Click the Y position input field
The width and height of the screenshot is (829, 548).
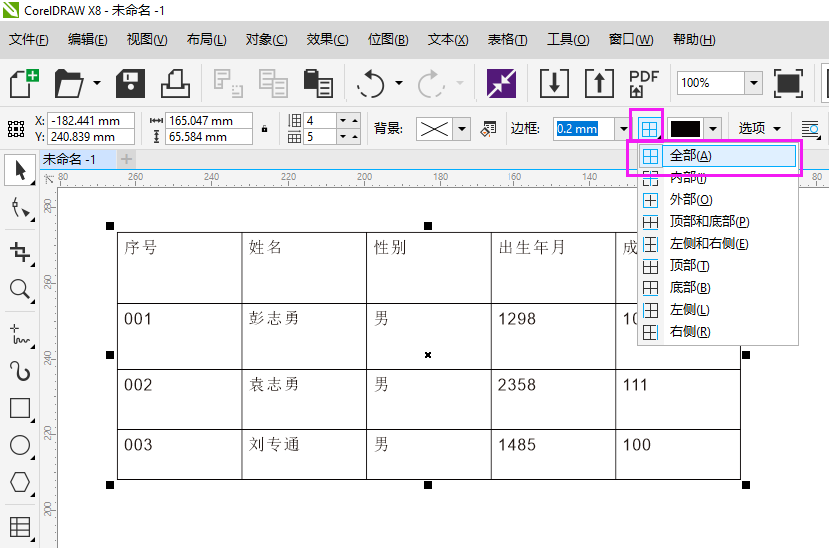[x=91, y=137]
